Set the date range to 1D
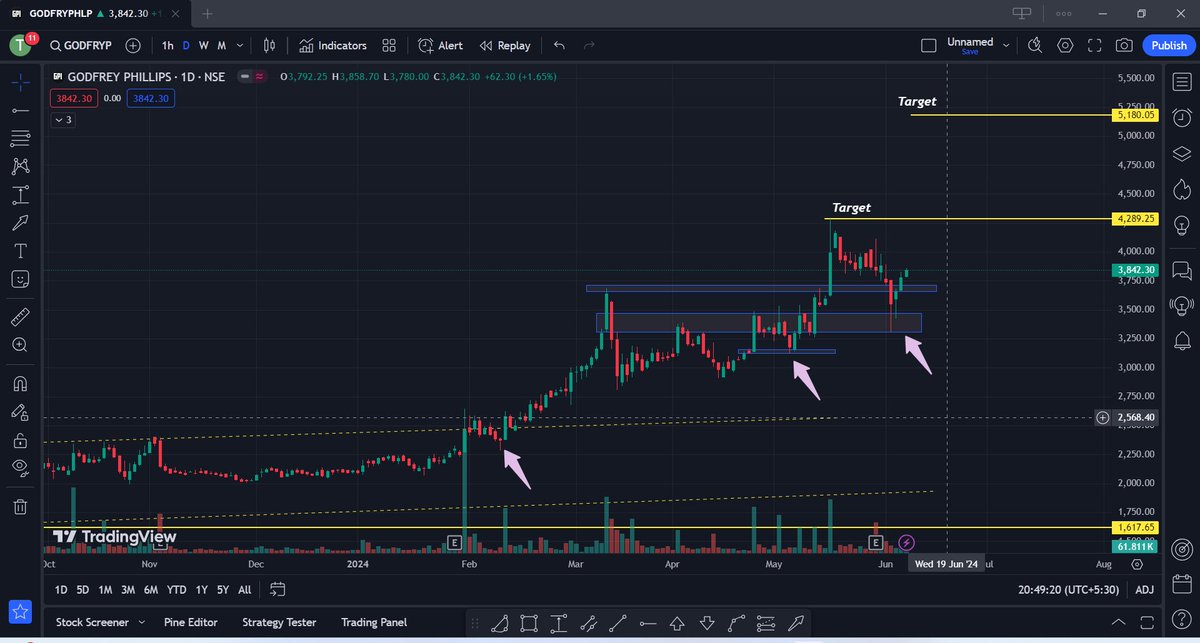Viewport: 1200px width, 643px height. pyautogui.click(x=61, y=590)
